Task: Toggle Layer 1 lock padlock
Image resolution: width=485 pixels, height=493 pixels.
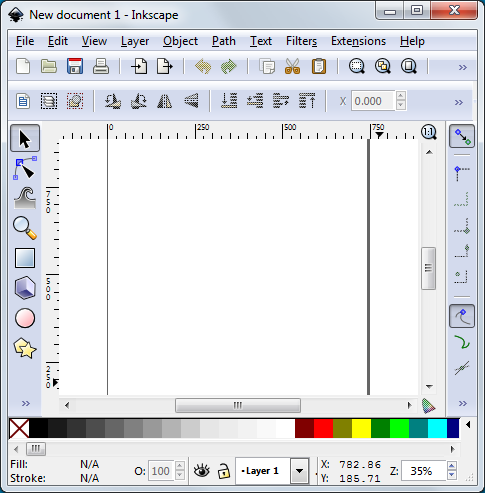Action: [x=224, y=471]
